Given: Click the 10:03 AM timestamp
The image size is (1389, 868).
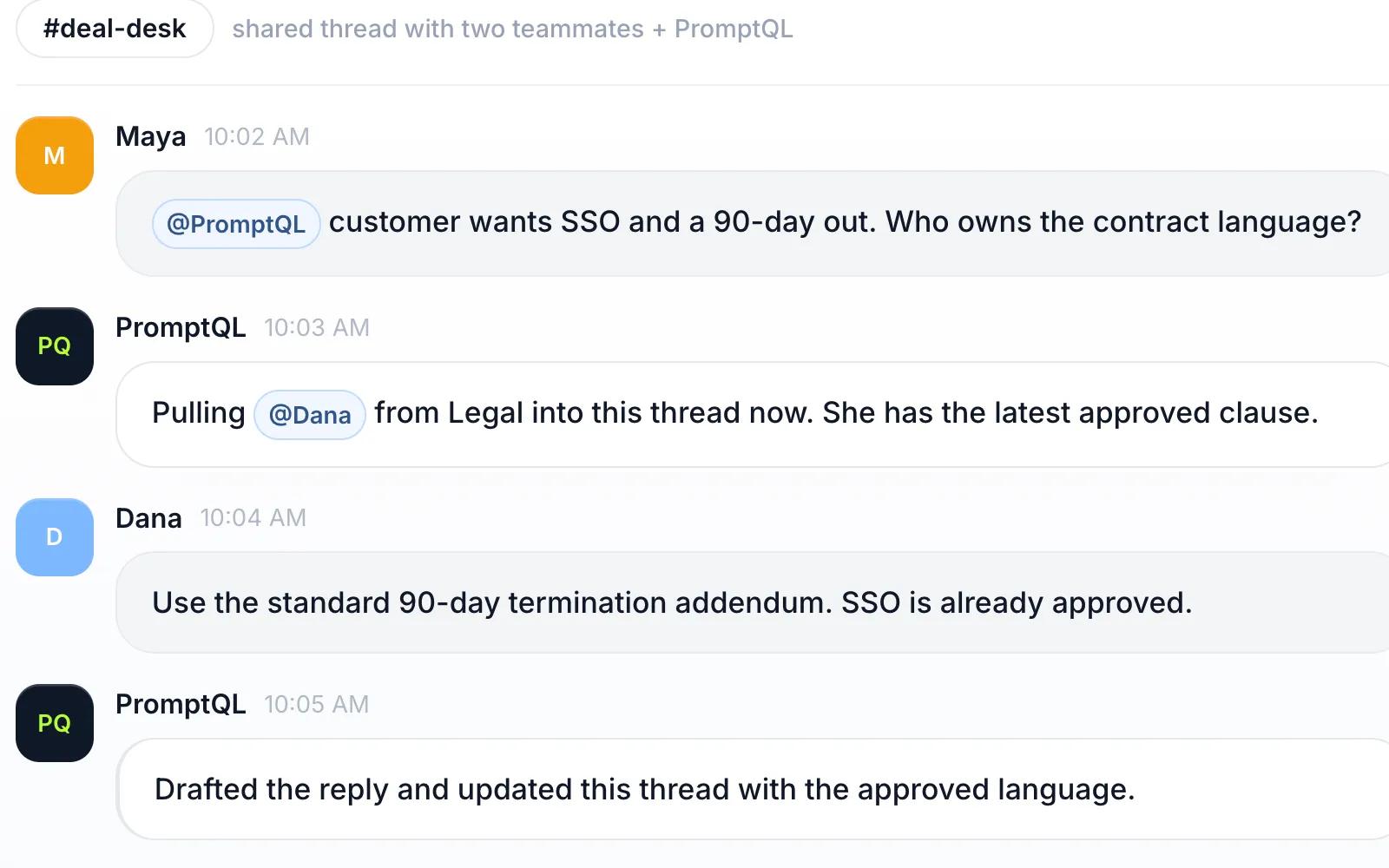Looking at the screenshot, I should (317, 328).
